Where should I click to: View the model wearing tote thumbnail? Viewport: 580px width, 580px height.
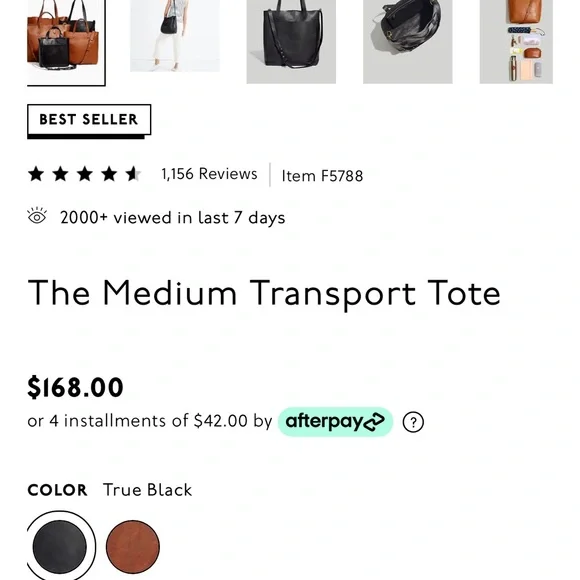point(175,36)
